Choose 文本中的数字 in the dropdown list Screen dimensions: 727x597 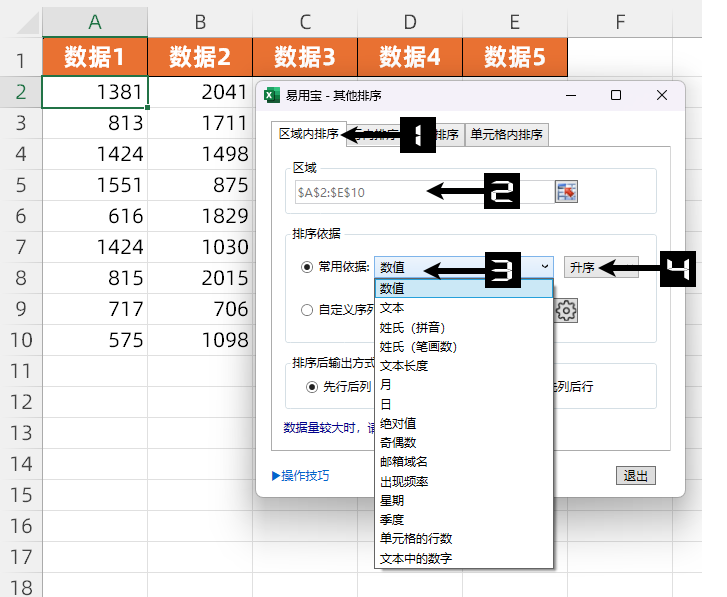(464, 558)
